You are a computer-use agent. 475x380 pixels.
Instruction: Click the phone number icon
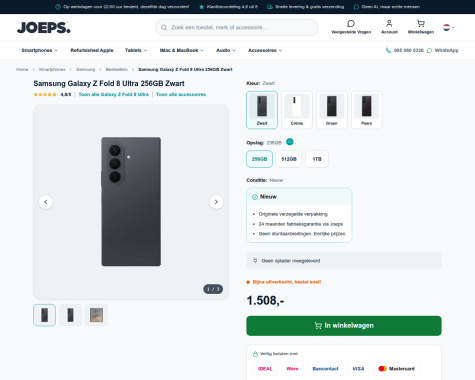(x=388, y=50)
